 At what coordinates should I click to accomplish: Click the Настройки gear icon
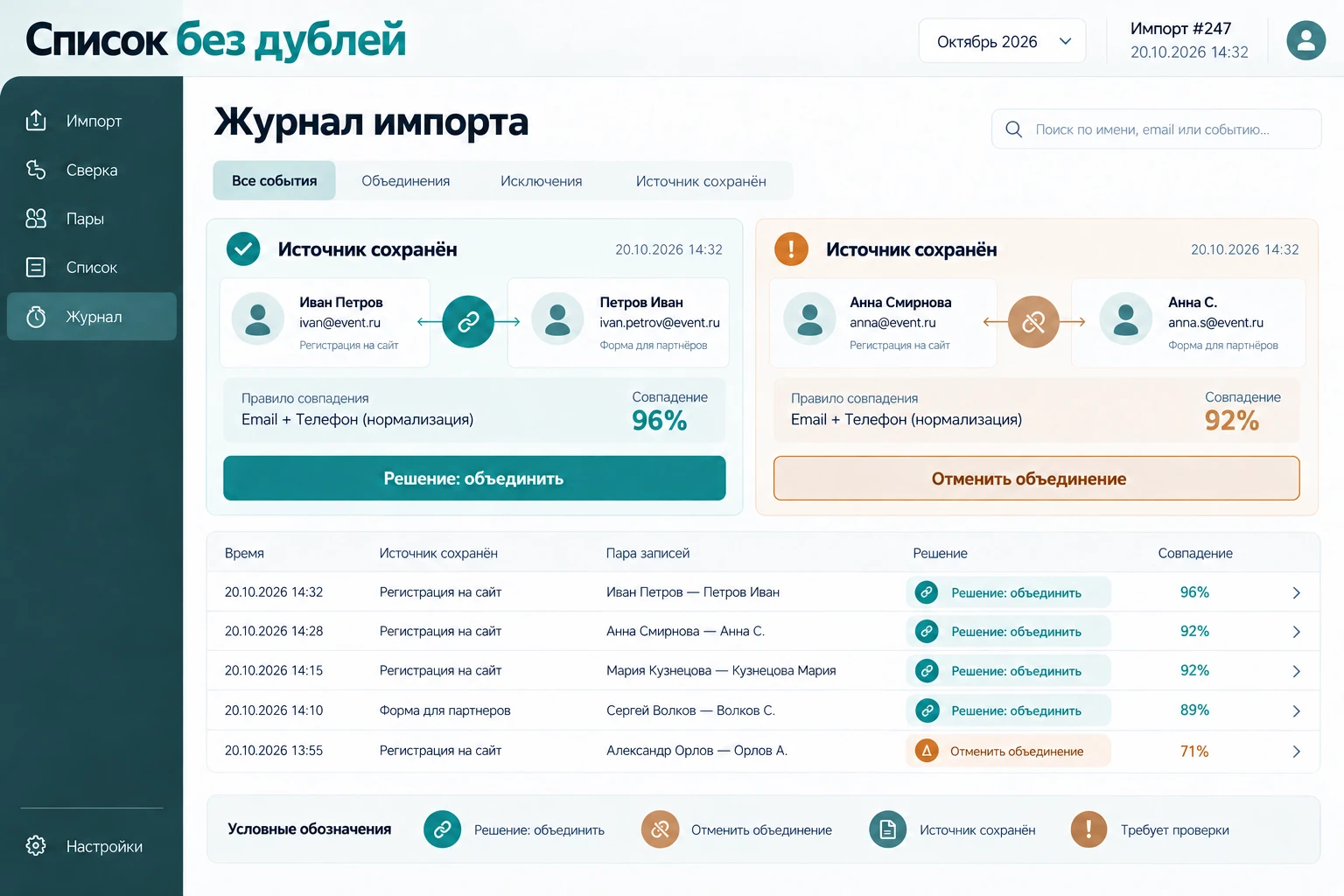click(36, 846)
